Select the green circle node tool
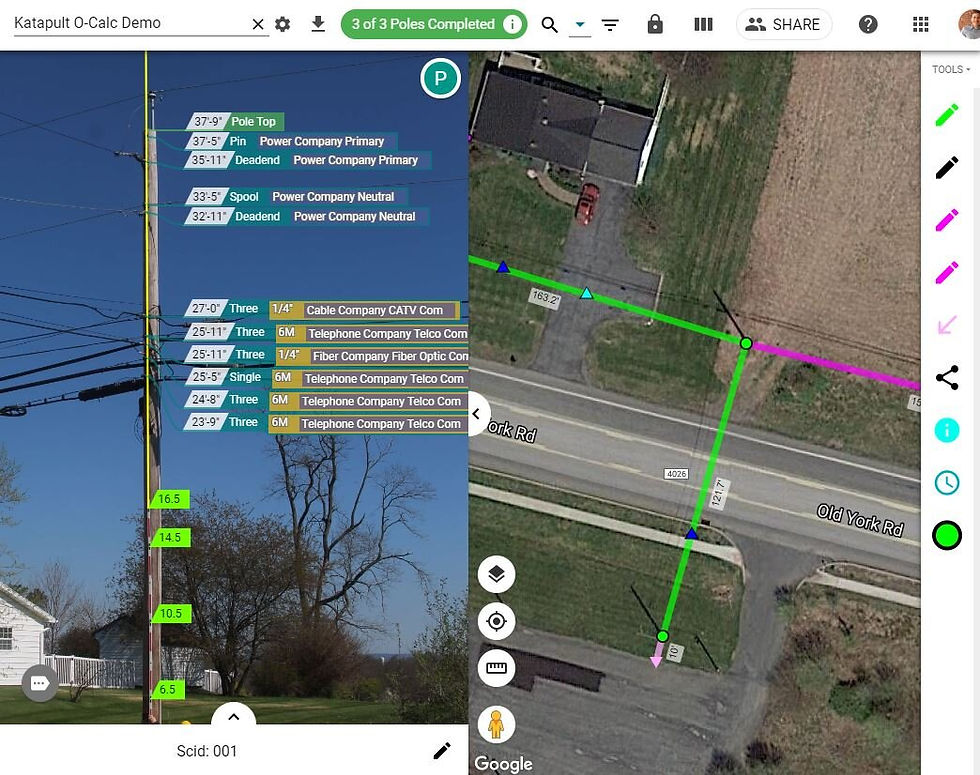Image resolution: width=980 pixels, height=775 pixels. click(947, 536)
